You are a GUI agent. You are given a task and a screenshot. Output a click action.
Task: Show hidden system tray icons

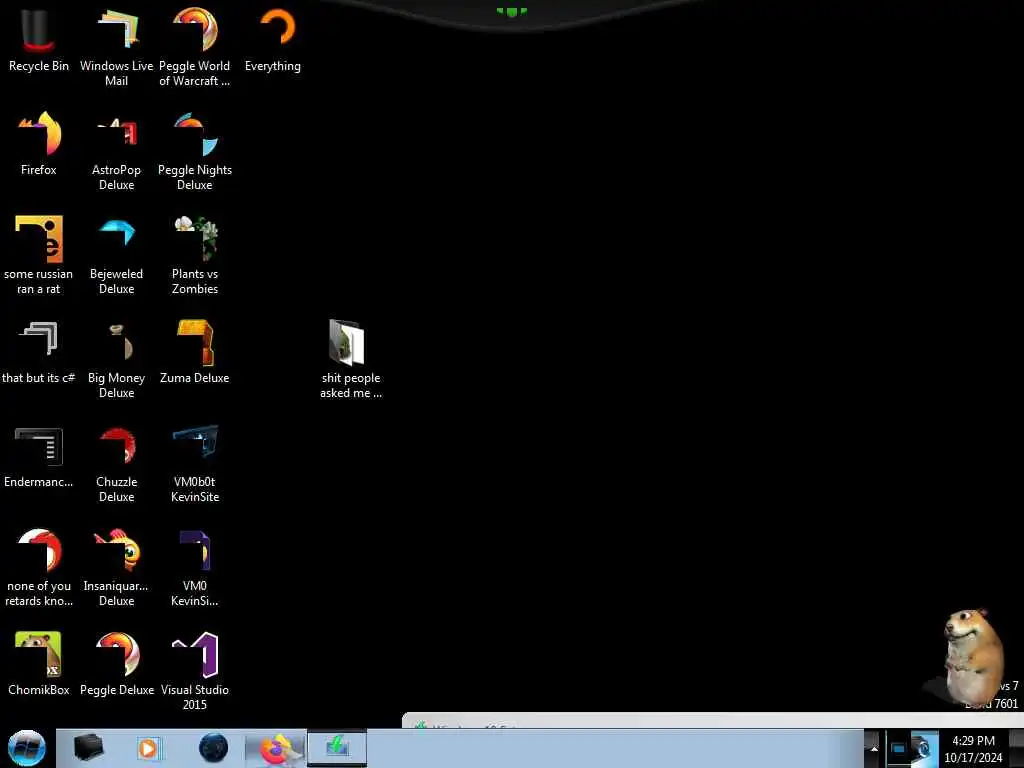coord(874,749)
